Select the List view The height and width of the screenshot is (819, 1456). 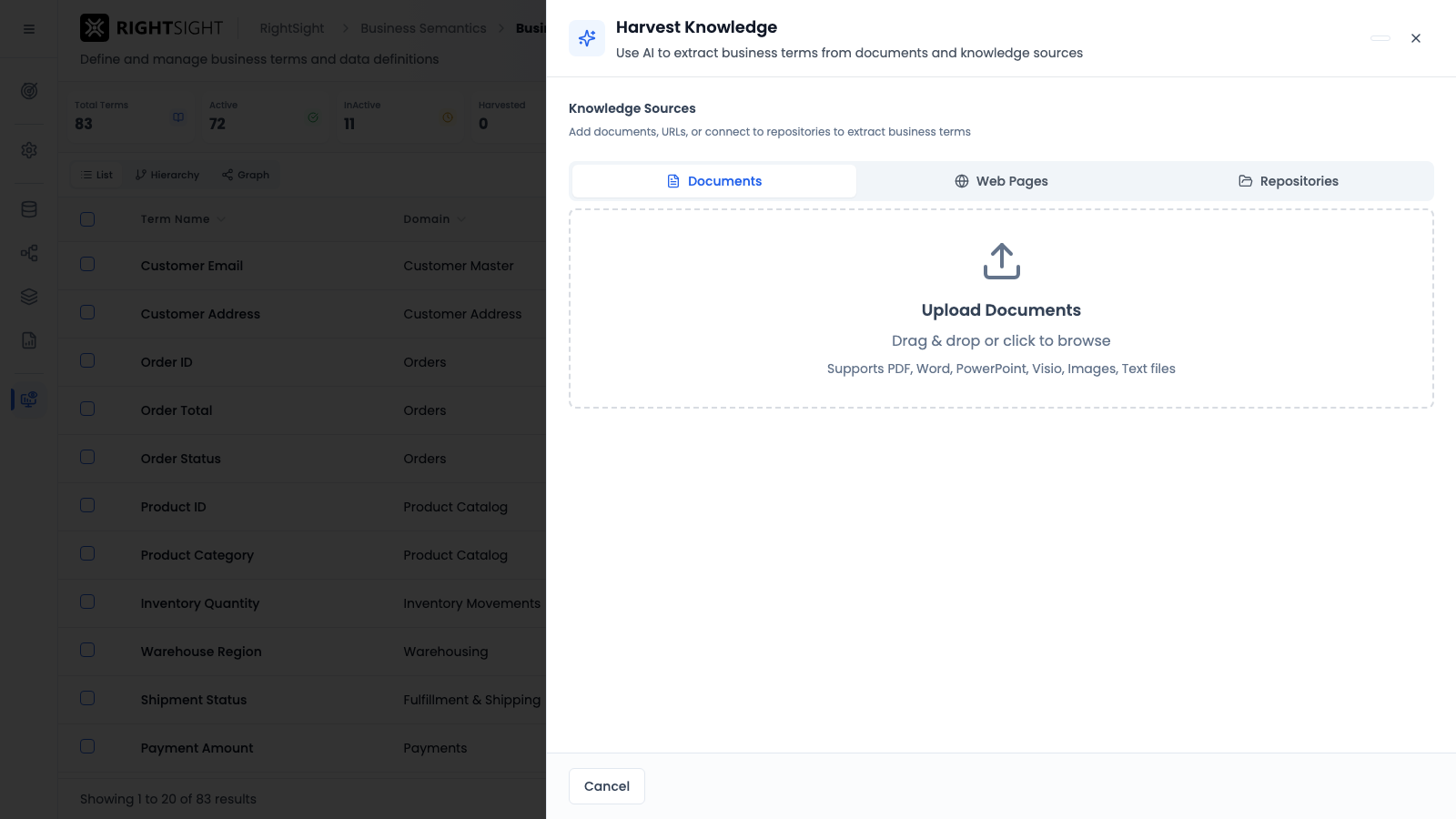click(x=96, y=175)
